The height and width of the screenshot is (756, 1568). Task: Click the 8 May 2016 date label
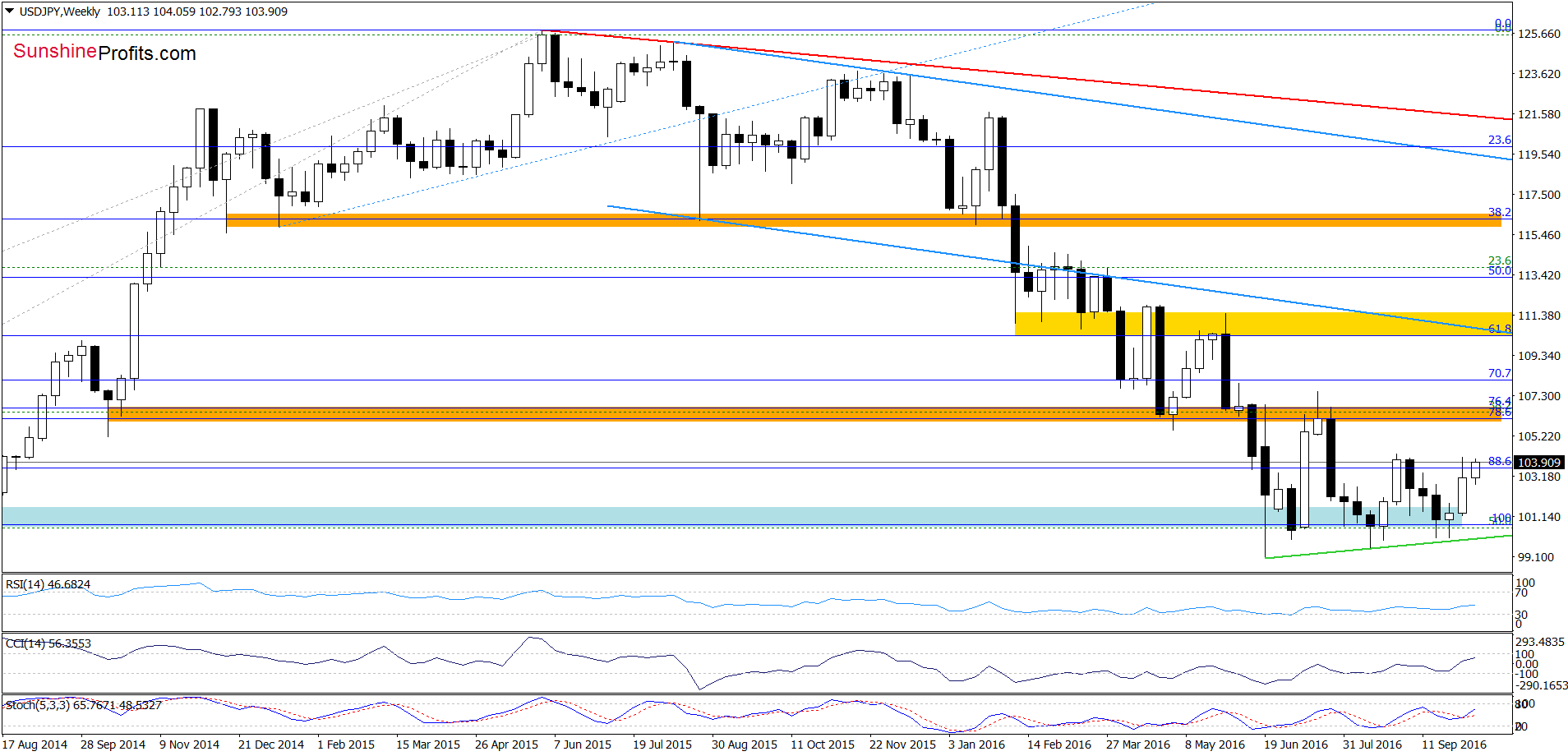(x=1215, y=744)
